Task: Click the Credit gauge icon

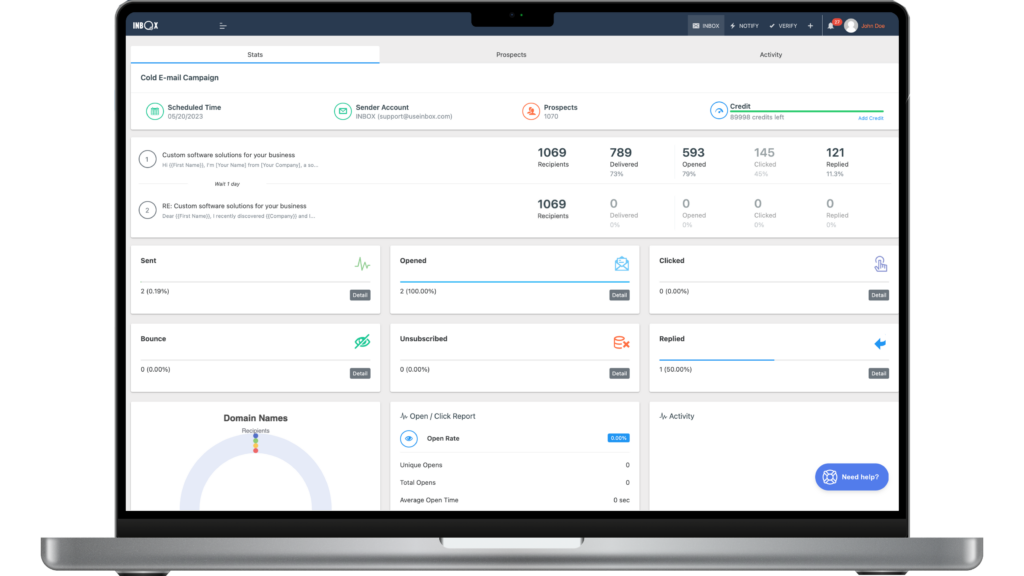Action: [x=718, y=111]
